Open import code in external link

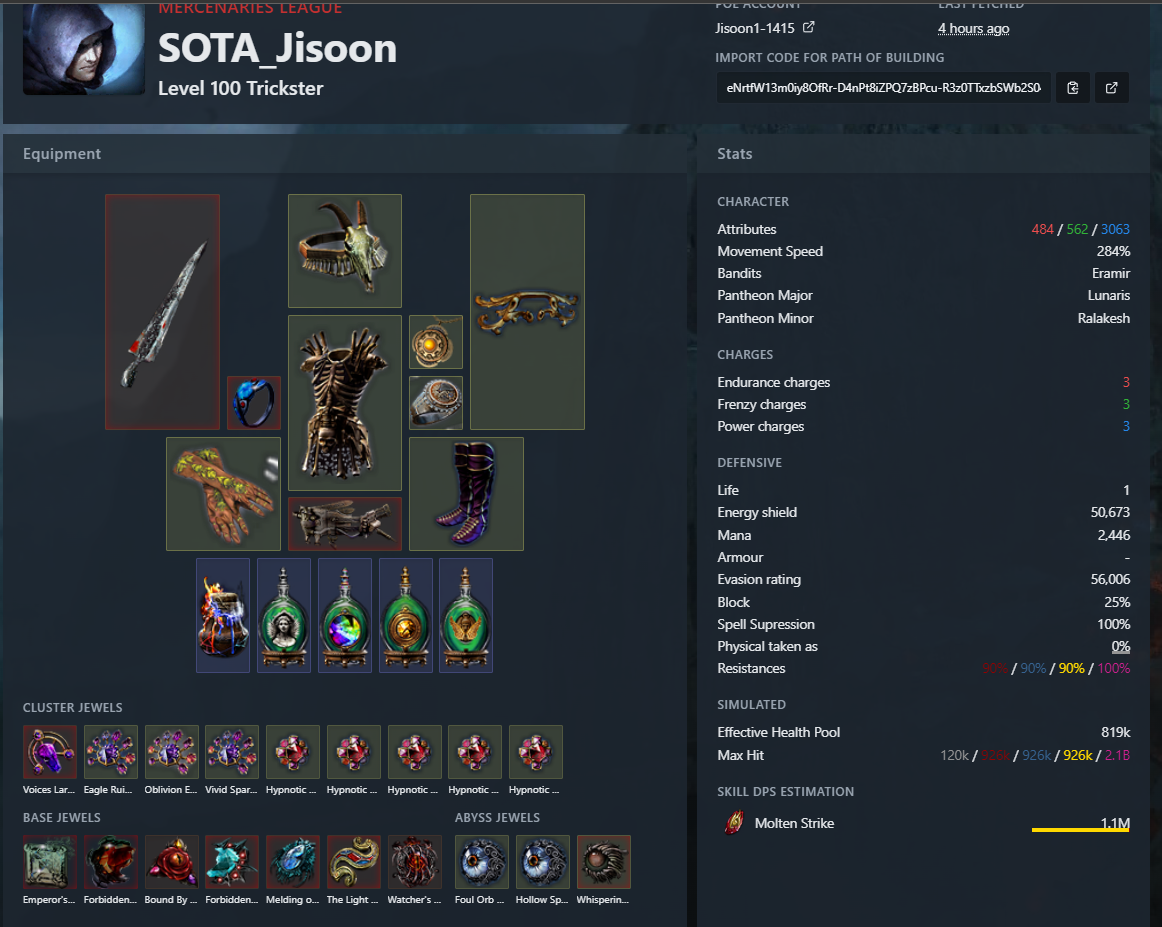pos(1112,87)
